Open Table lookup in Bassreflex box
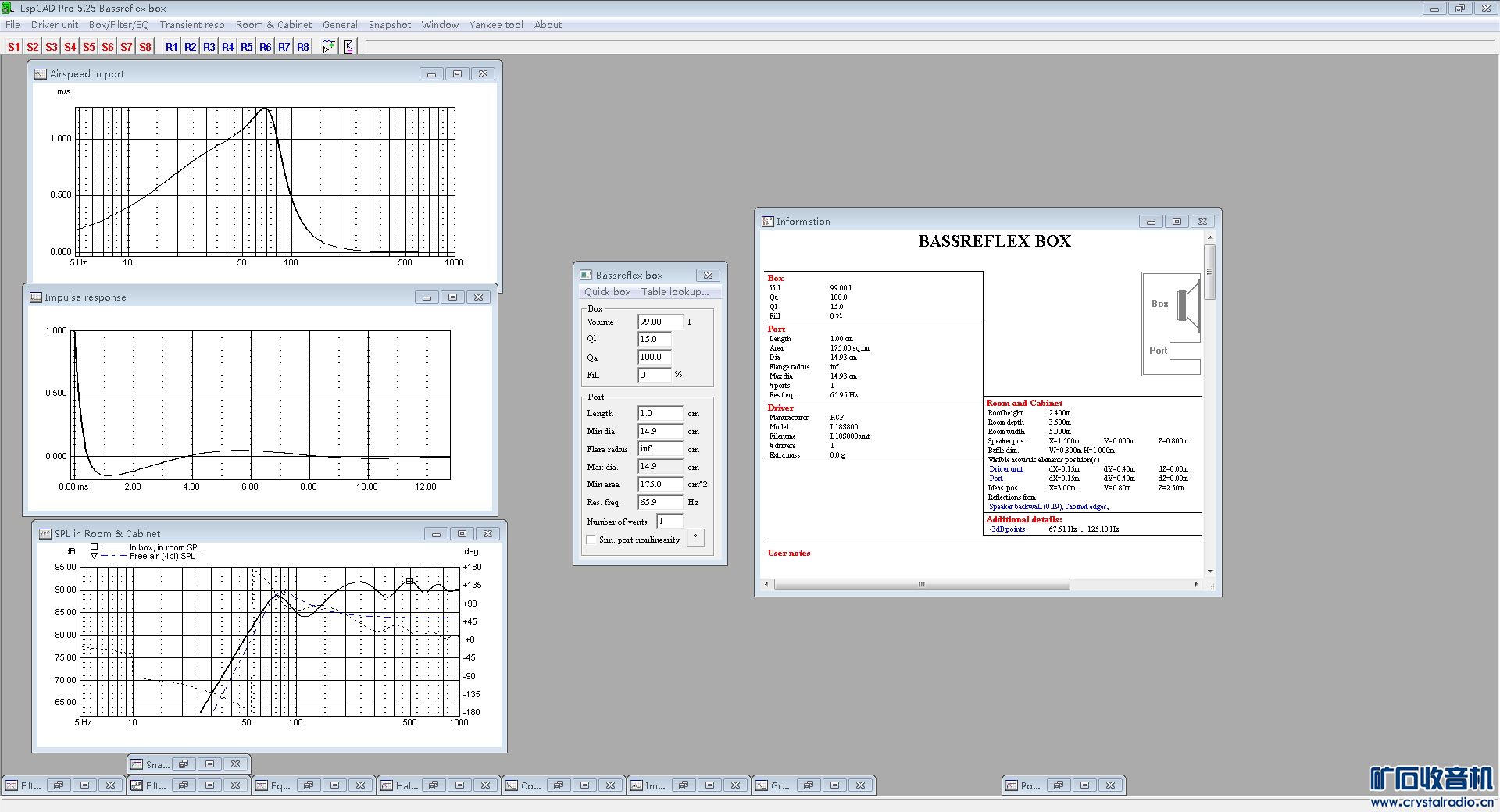The height and width of the screenshot is (812, 1500). coord(675,292)
